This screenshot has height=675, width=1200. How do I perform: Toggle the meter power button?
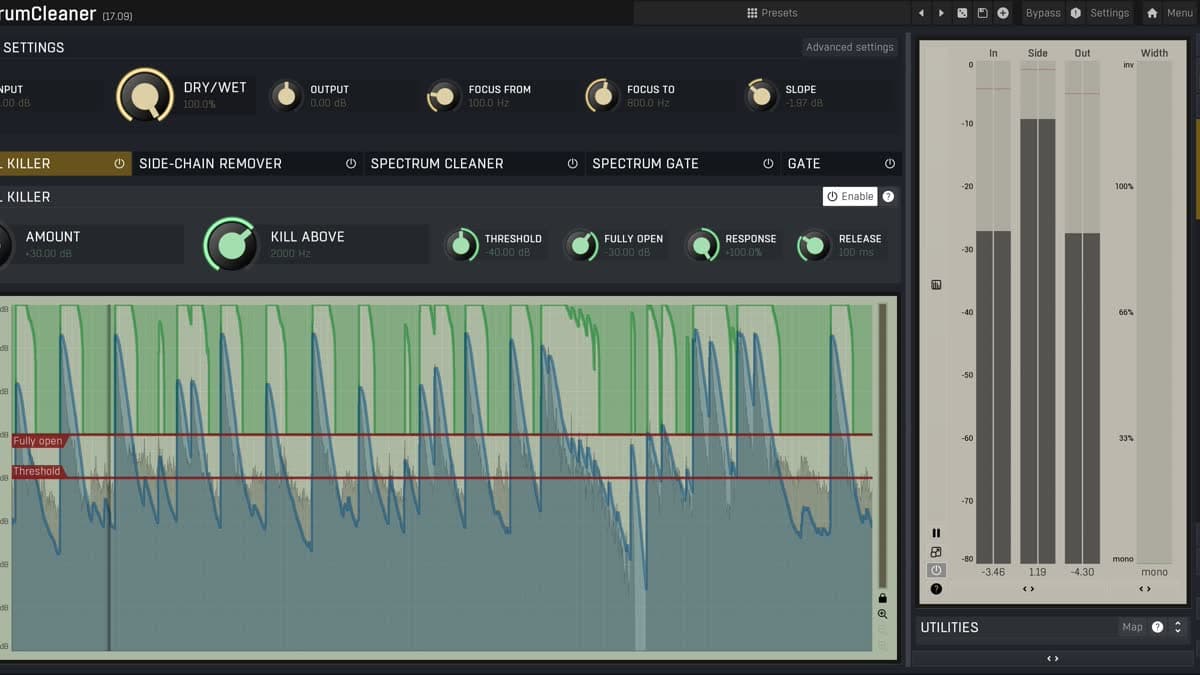point(936,570)
